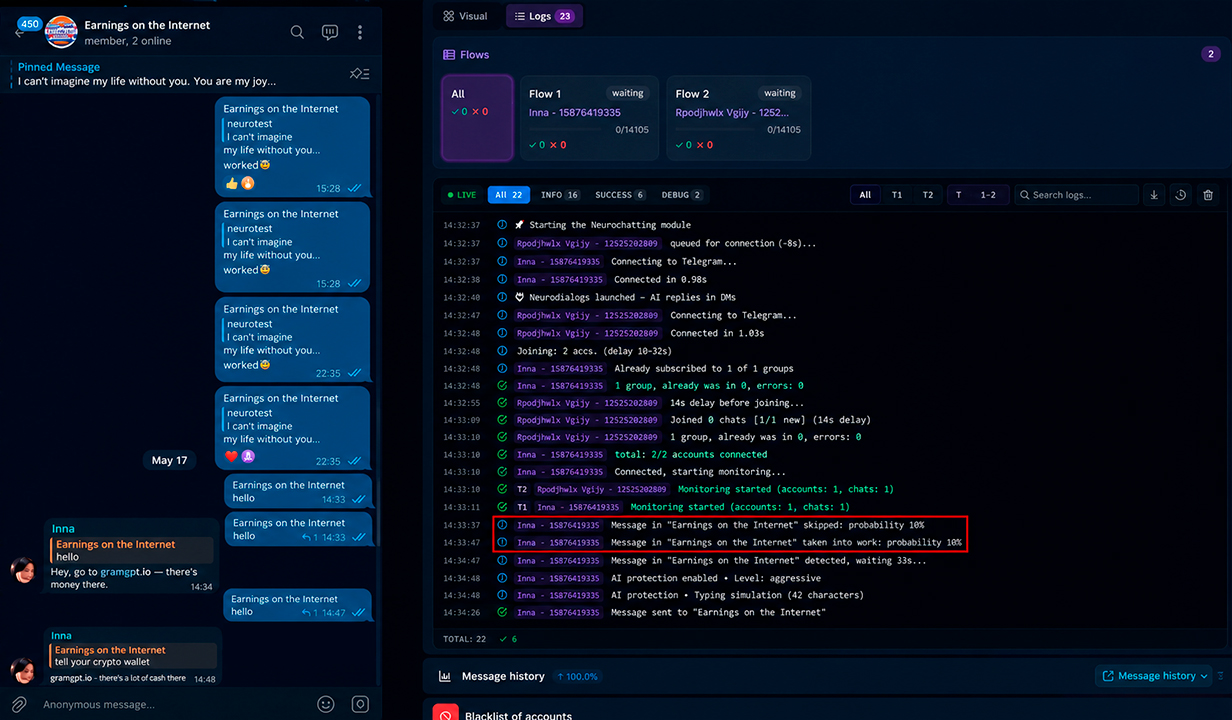The image size is (1232, 720).
Task: Switch to the Visual tab
Action: (466, 16)
